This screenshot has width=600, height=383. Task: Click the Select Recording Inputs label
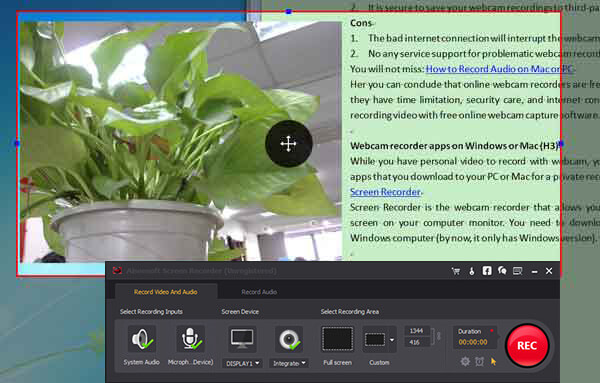(151, 312)
